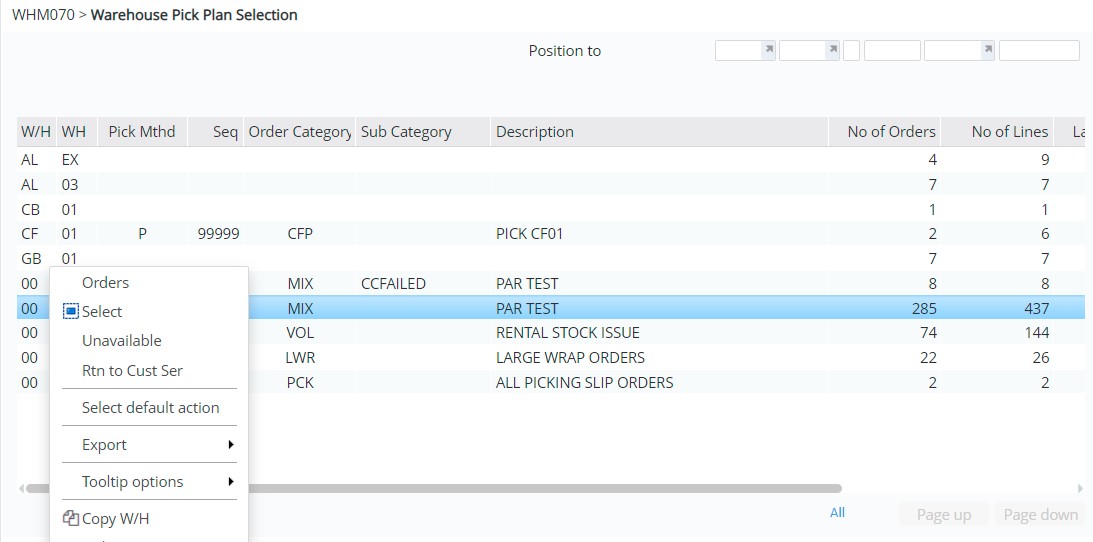
Task: Choose Unavailable in the context menu
Action: [x=121, y=341]
